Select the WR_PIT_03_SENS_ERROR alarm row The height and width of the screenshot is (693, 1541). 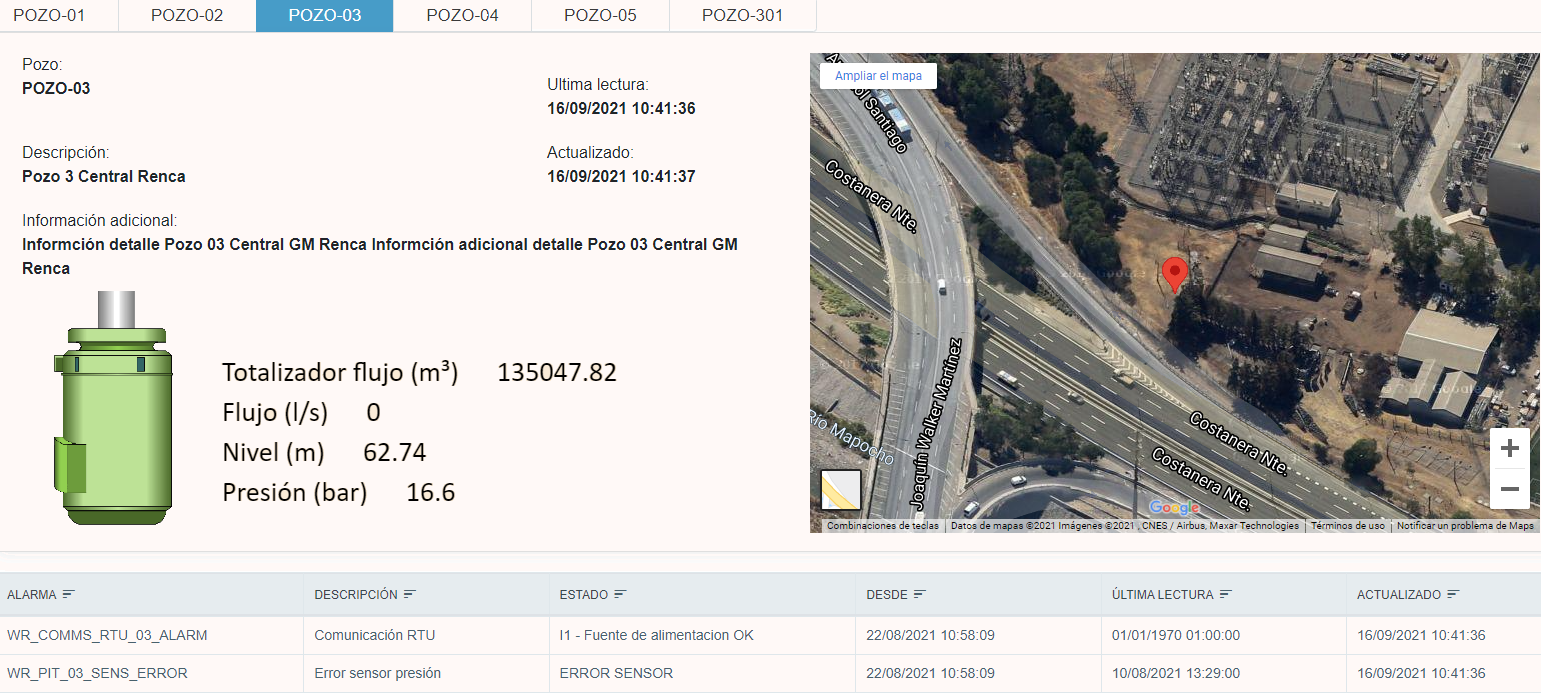coord(97,673)
